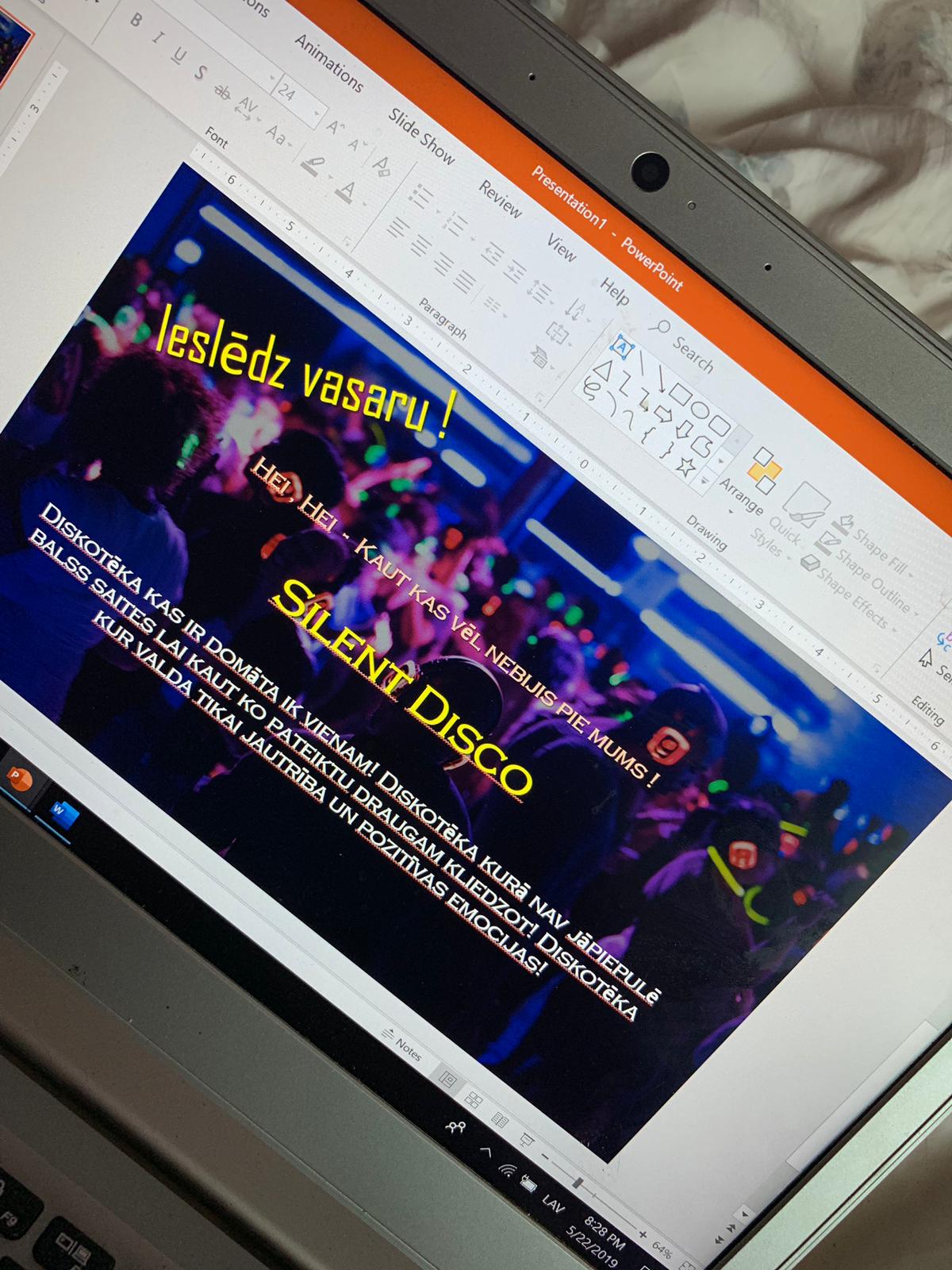This screenshot has width=952, height=1270.
Task: Toggle Italic formatting in the ribbon
Action: [x=159, y=39]
